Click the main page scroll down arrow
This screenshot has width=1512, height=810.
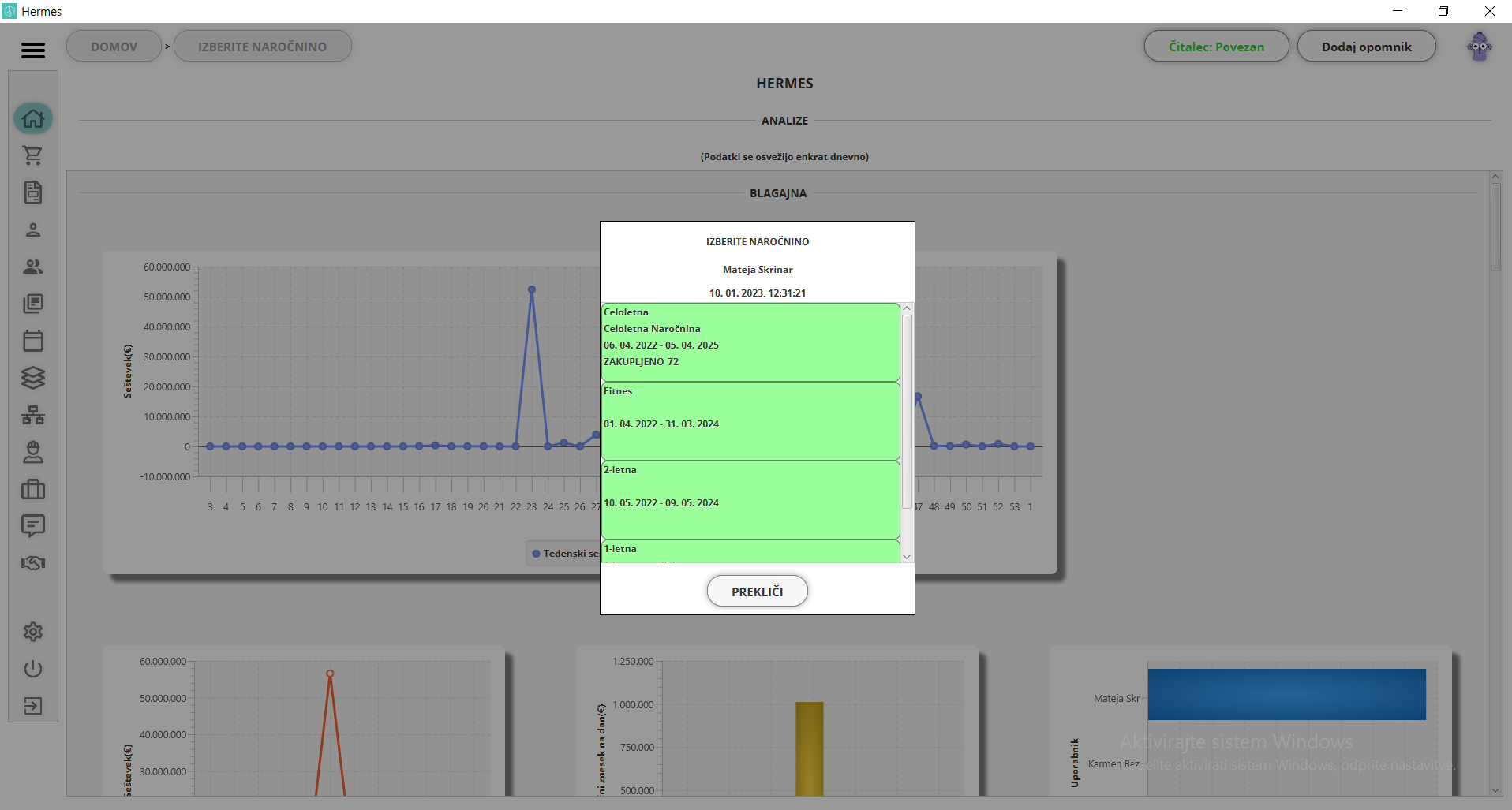(1495, 790)
